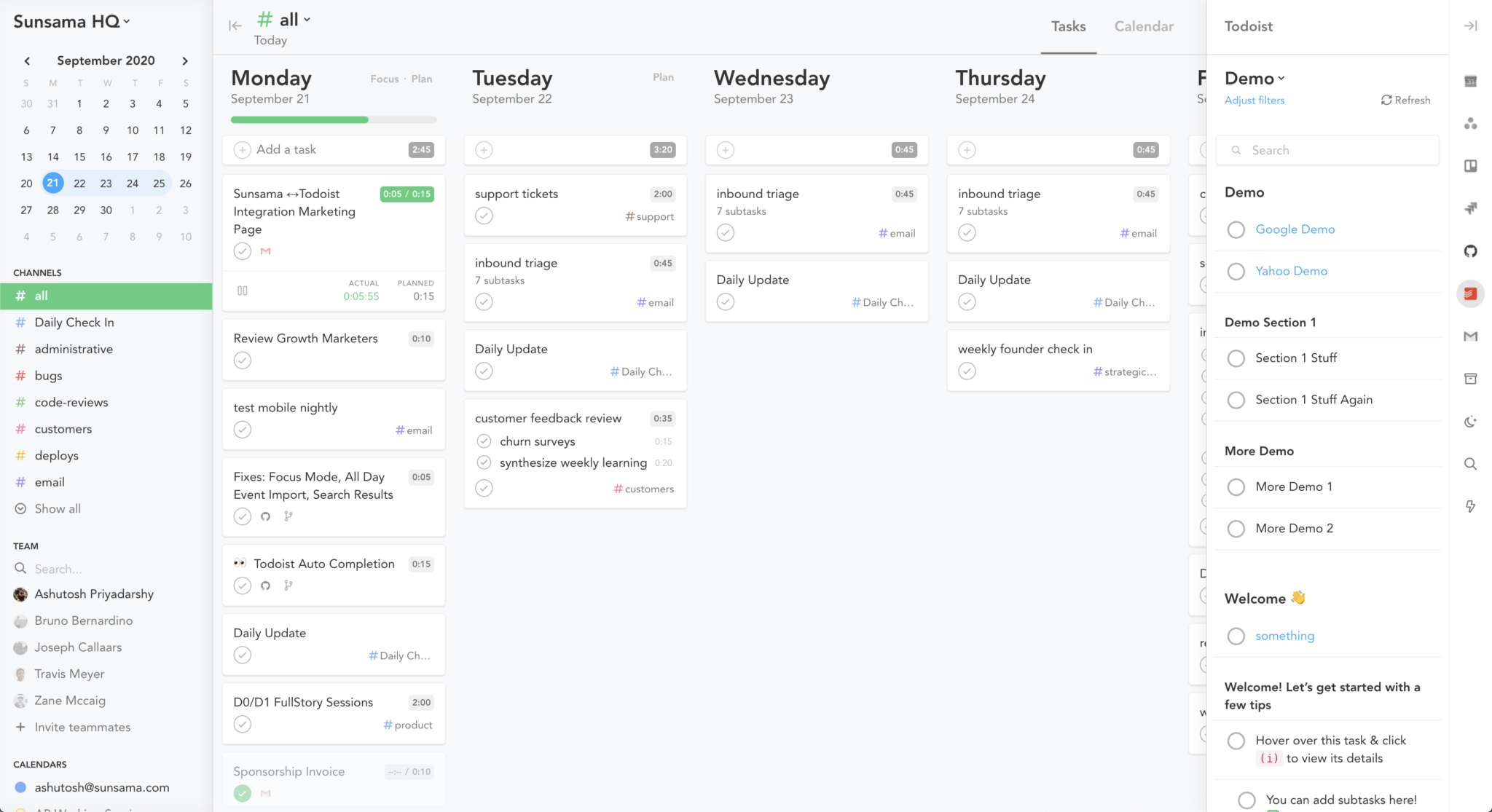Click Refresh in the Todoist panel

1405,100
